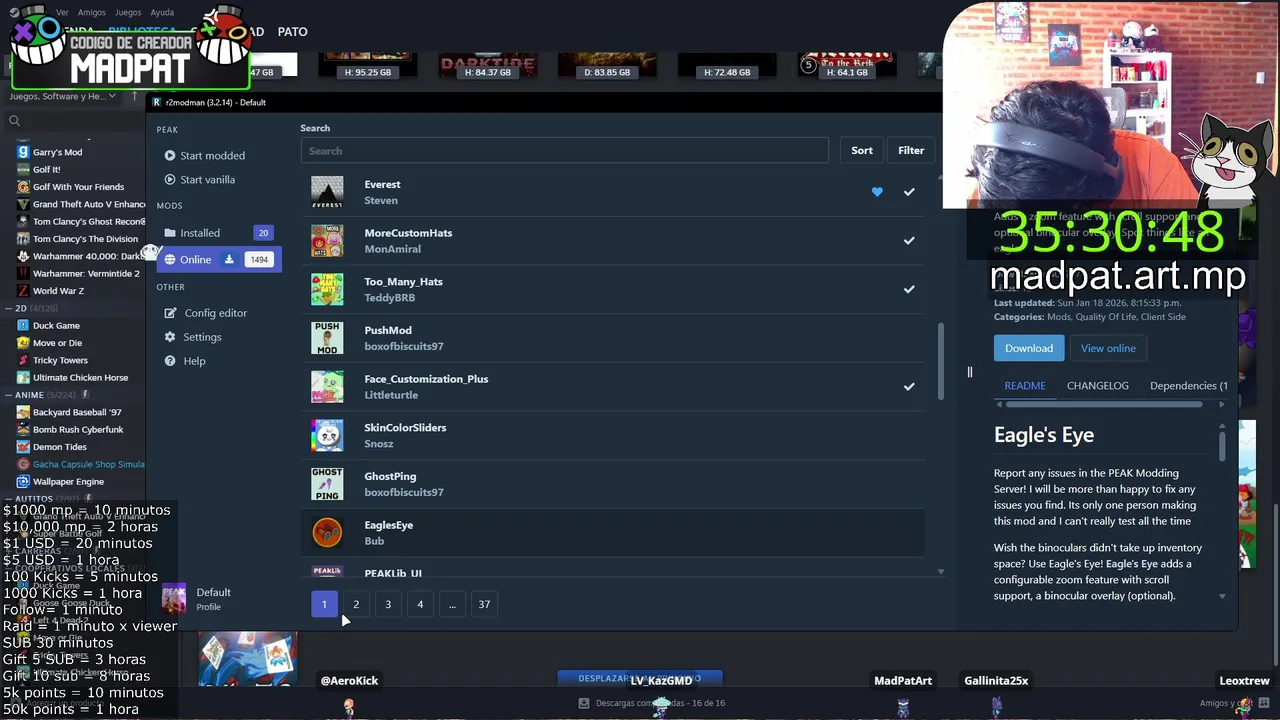The image size is (1280, 720).
Task: Click the installed checkmark on Face_Customization_Plus row
Action: [x=909, y=387]
